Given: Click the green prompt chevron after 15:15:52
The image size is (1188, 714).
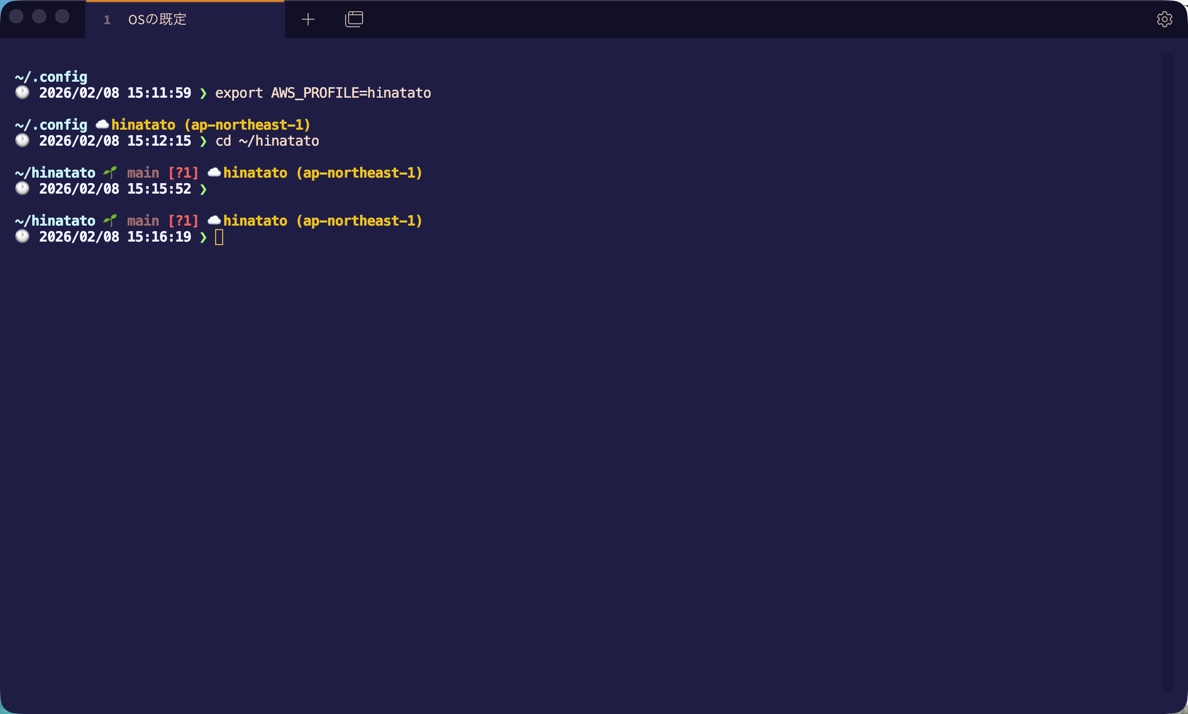Looking at the screenshot, I should (x=203, y=189).
